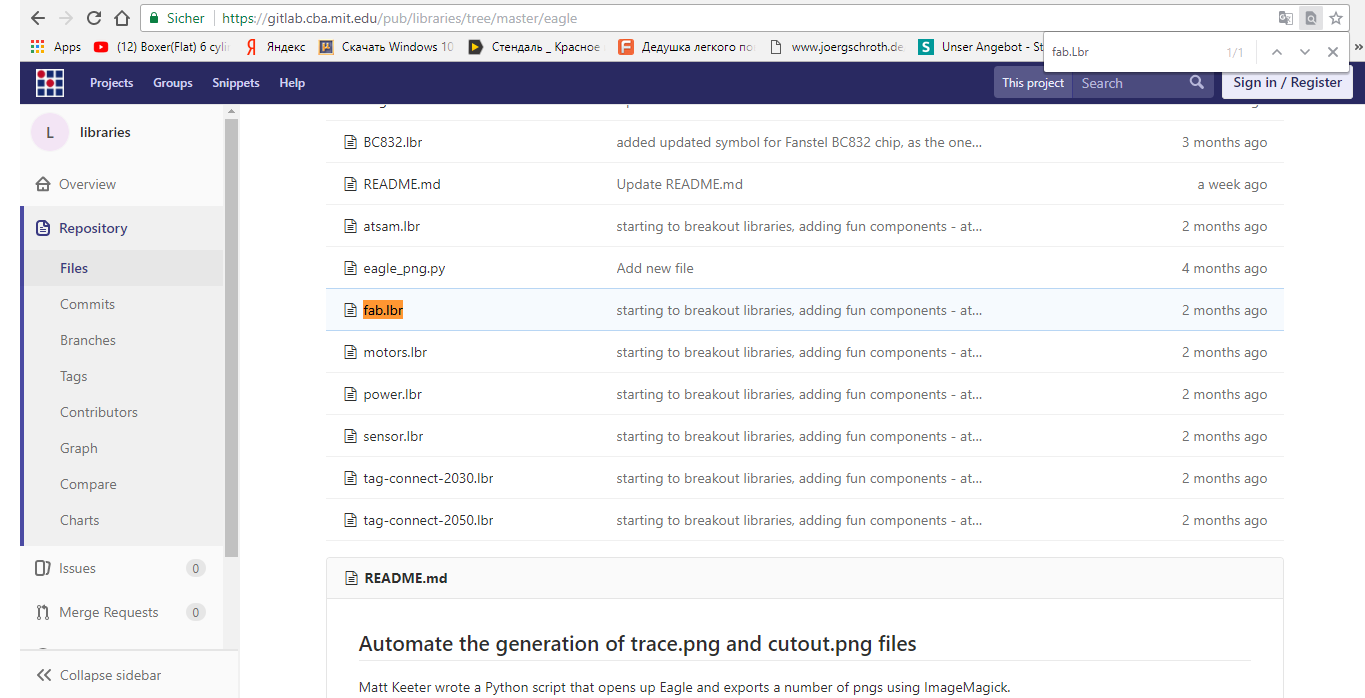
Task: Open the fab.lbr file link
Action: 383,310
